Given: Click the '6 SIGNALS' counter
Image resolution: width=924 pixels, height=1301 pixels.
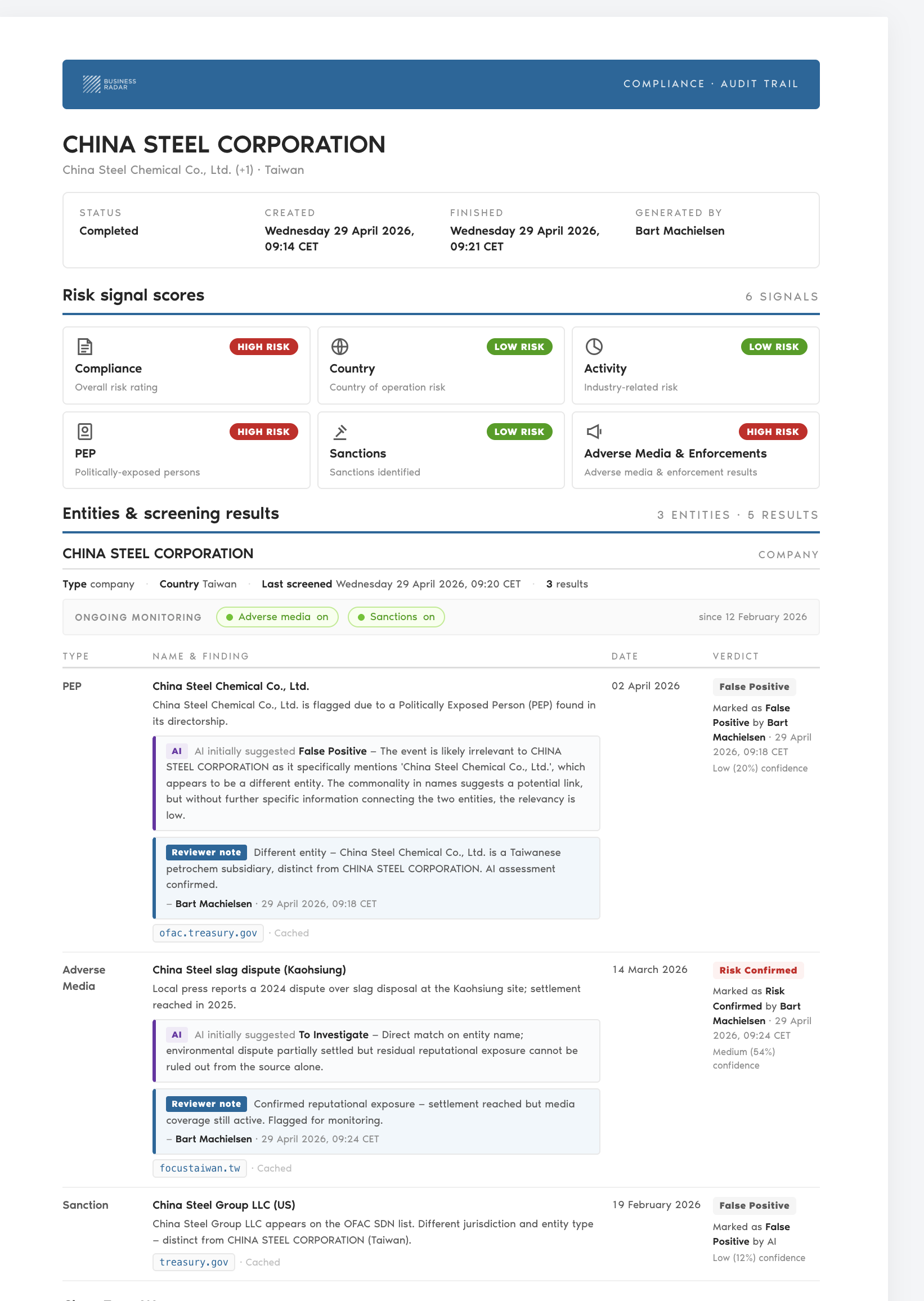Looking at the screenshot, I should (782, 297).
